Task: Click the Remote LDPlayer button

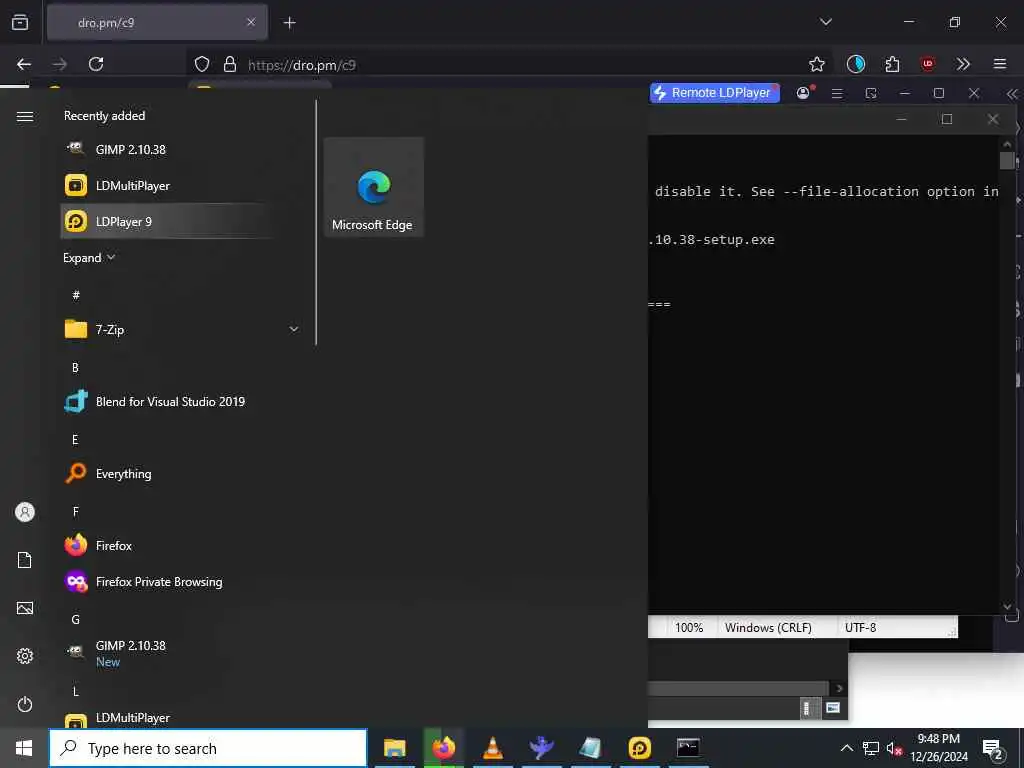Action: point(714,93)
